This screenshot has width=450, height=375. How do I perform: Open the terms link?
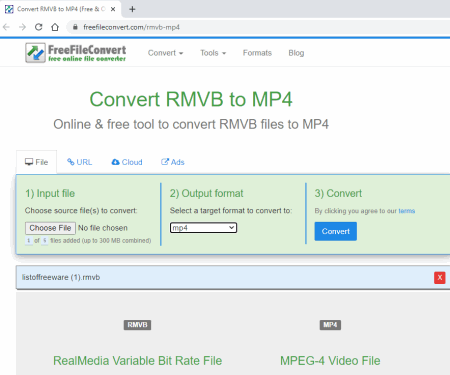pyautogui.click(x=407, y=211)
